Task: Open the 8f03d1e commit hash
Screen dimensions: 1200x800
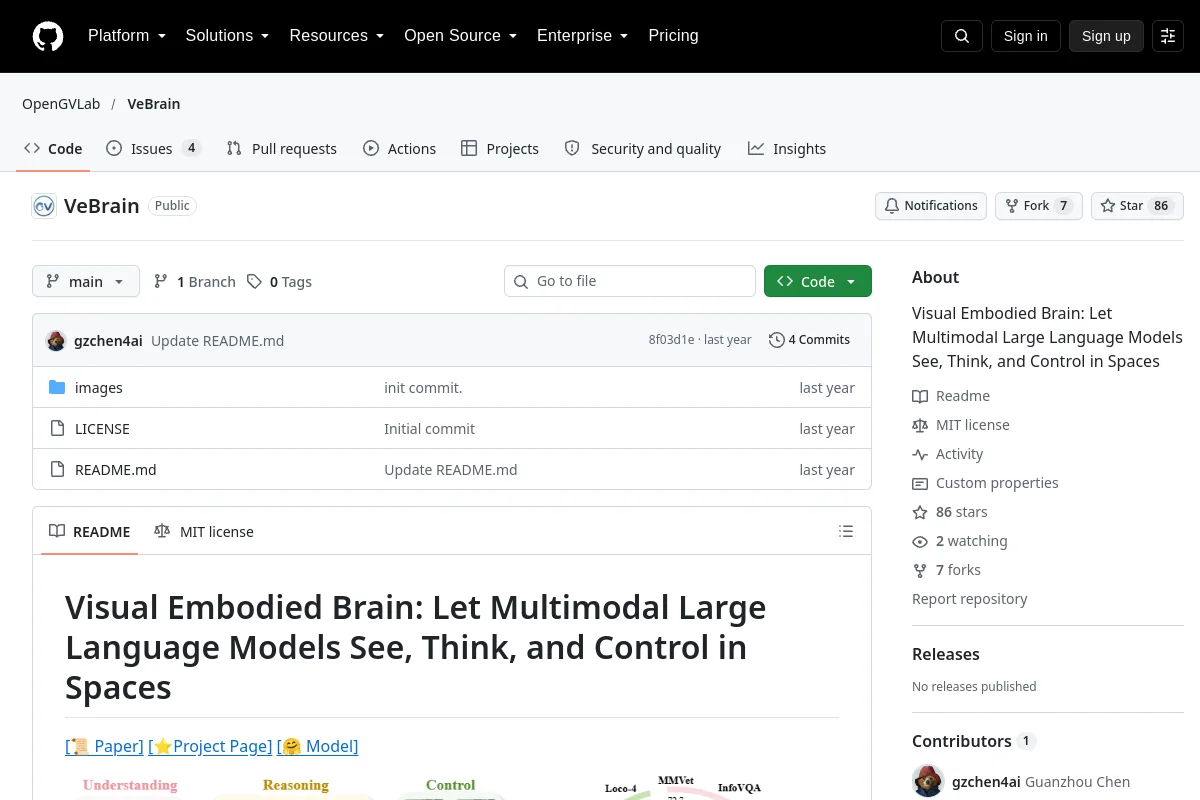Action: pyautogui.click(x=671, y=340)
